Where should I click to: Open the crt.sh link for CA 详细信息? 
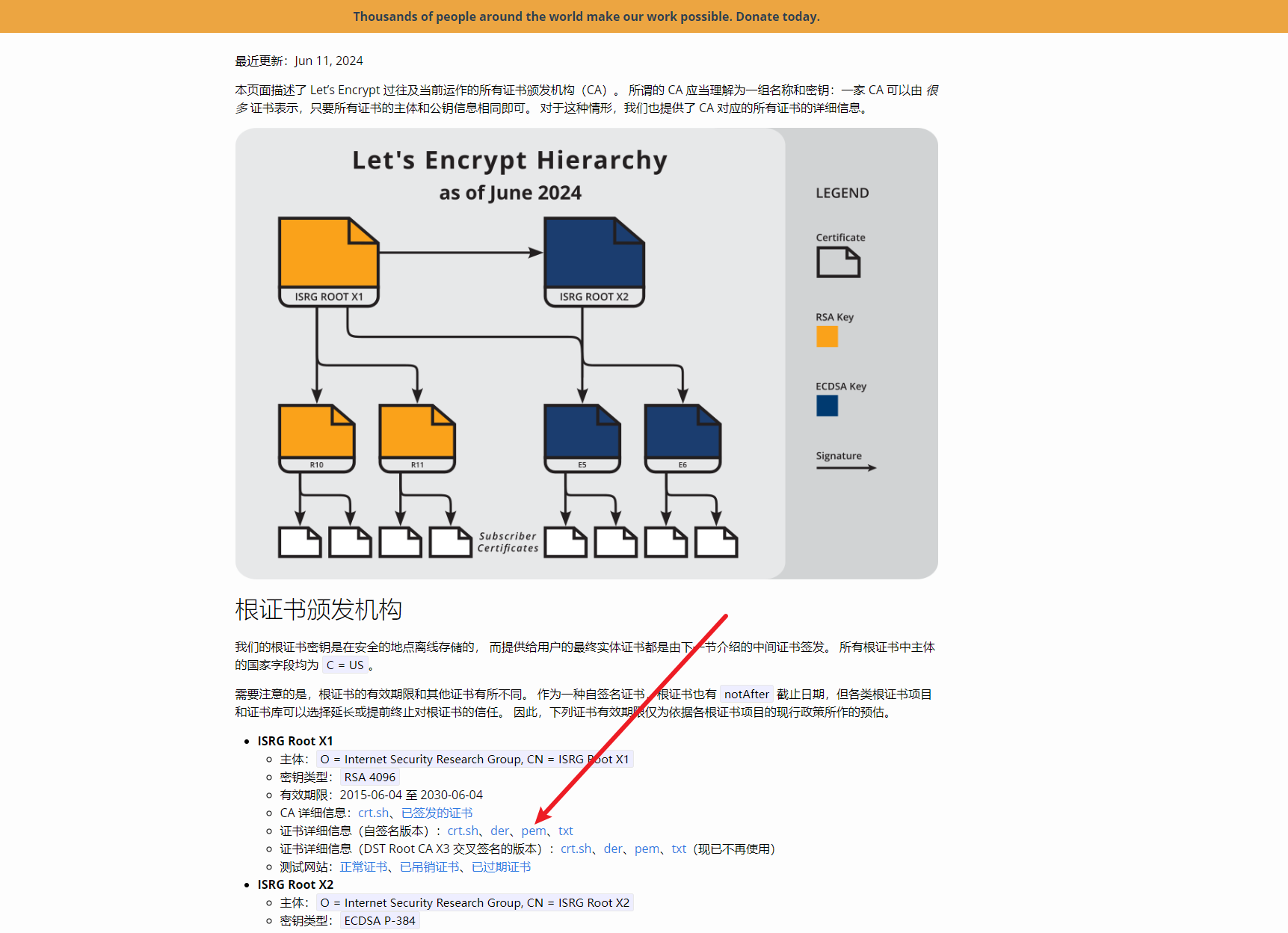pos(373,813)
